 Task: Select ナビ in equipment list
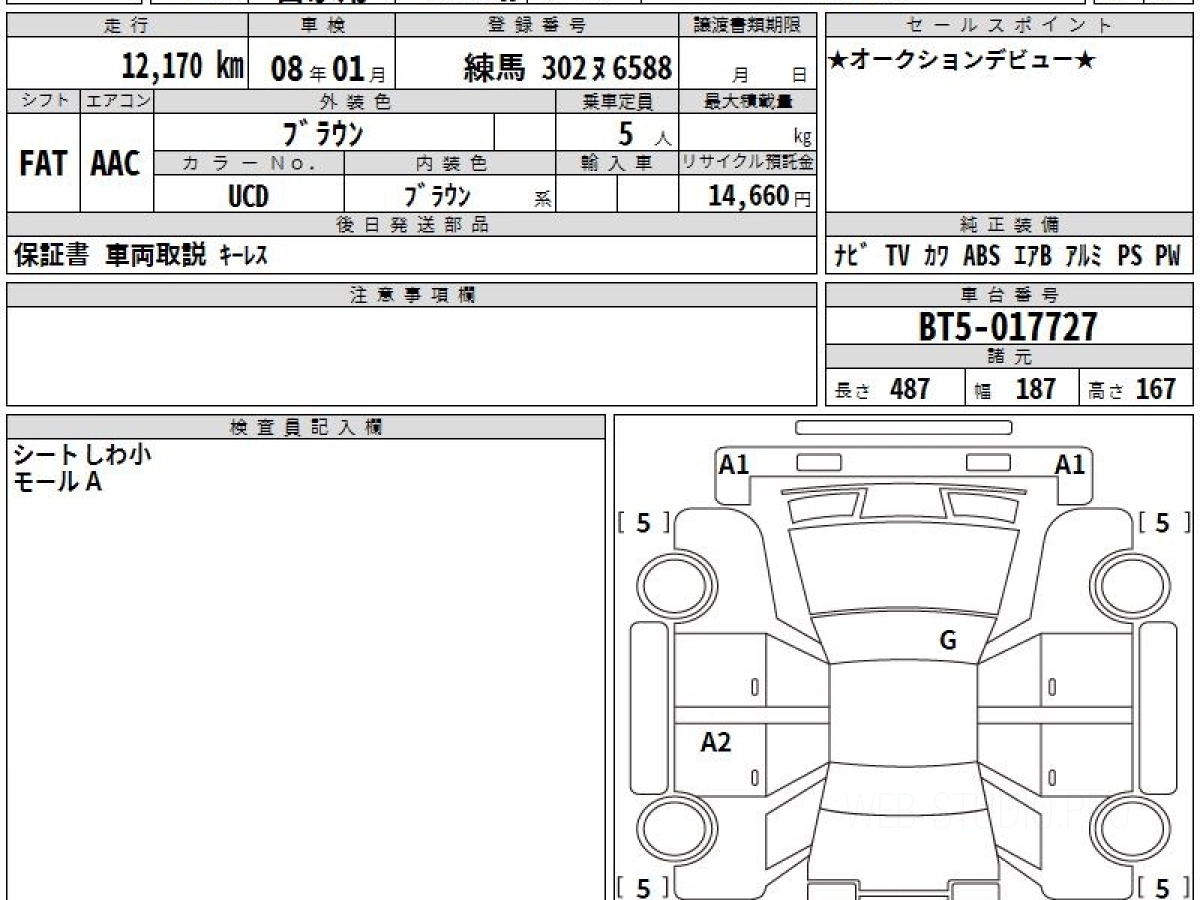pyautogui.click(x=852, y=256)
